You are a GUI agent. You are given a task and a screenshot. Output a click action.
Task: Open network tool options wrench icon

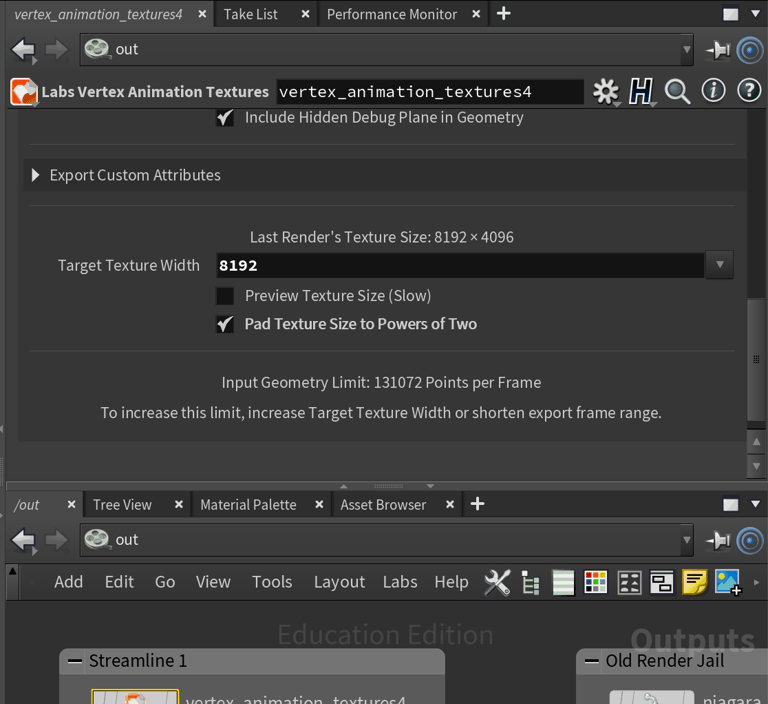(x=497, y=582)
